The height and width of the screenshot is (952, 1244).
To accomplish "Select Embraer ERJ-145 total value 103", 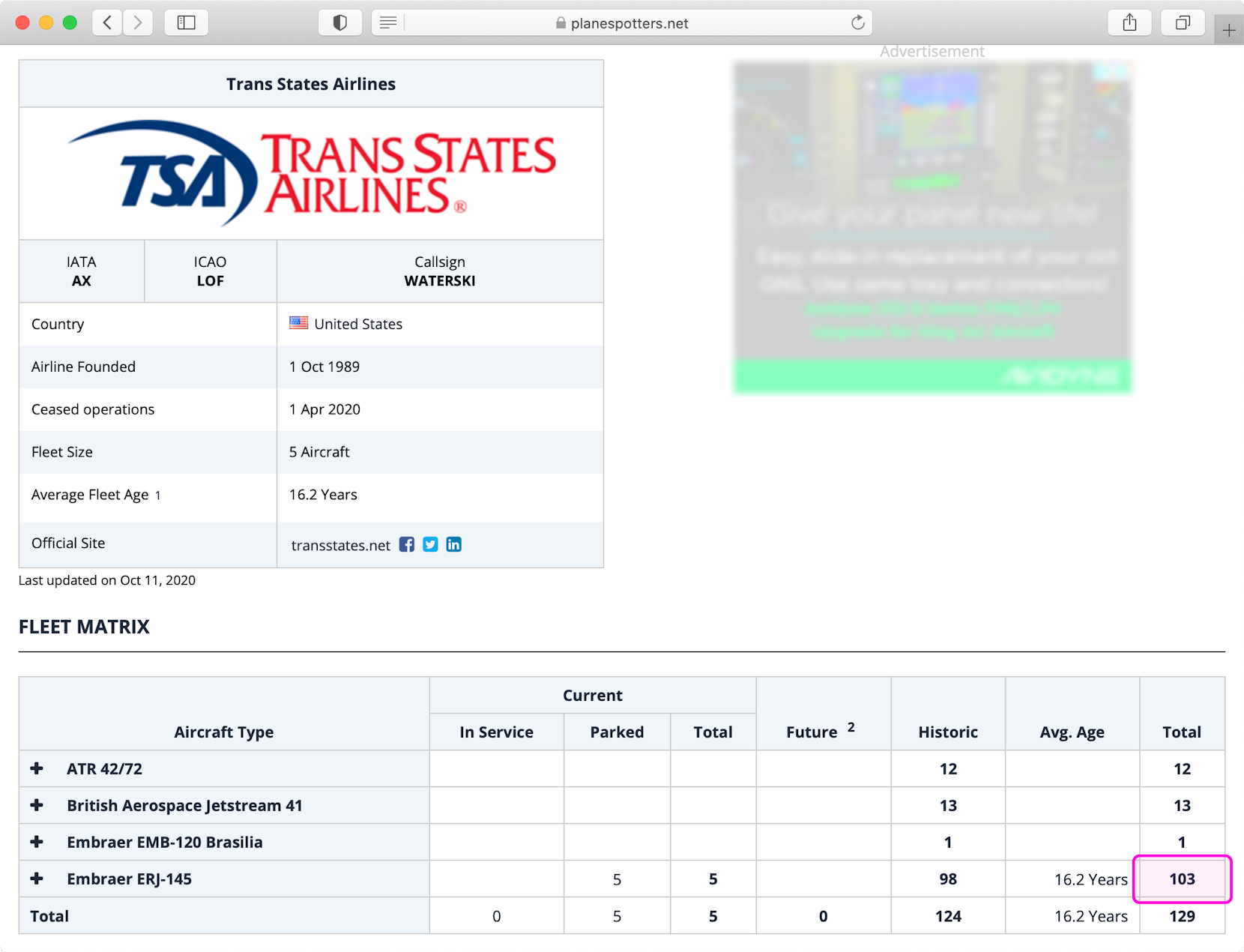I will pos(1182,879).
